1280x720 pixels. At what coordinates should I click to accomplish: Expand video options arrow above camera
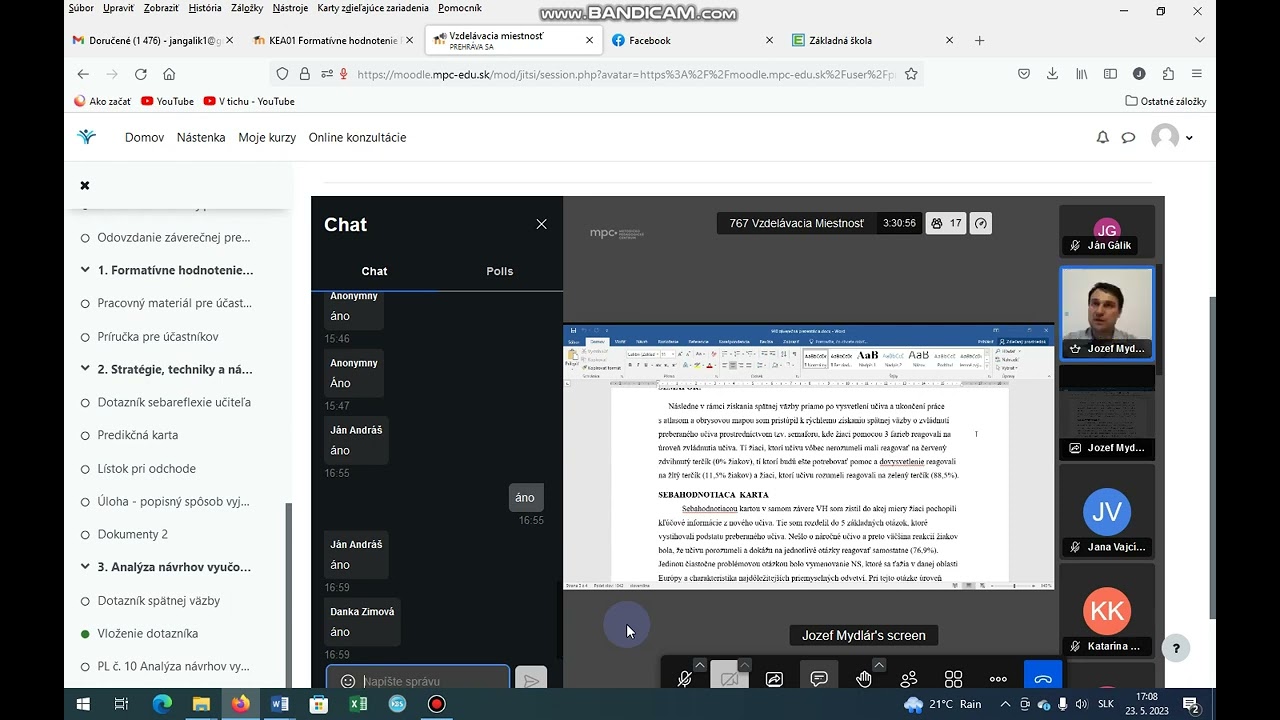tap(745, 665)
